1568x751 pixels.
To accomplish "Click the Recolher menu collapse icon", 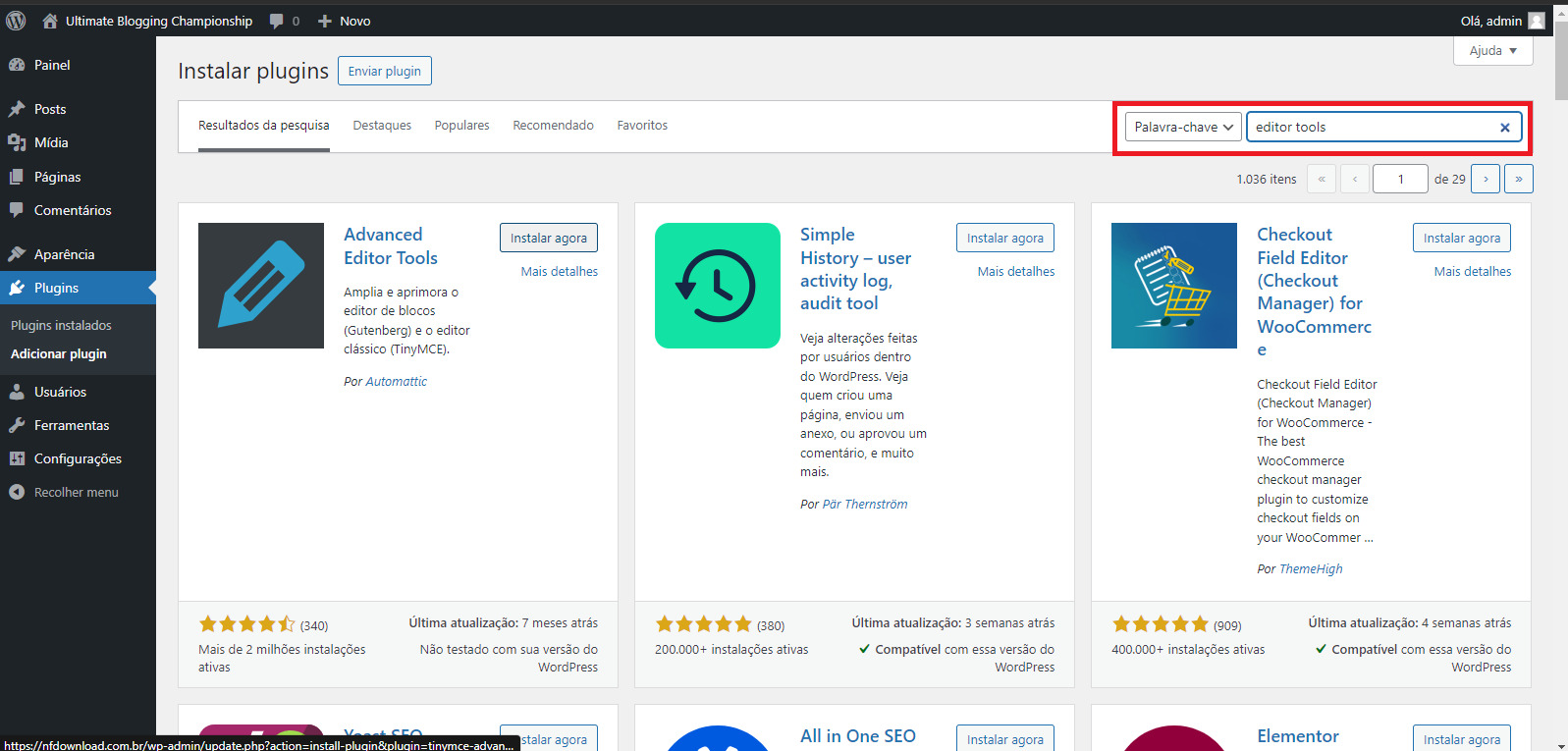I will click(17, 492).
